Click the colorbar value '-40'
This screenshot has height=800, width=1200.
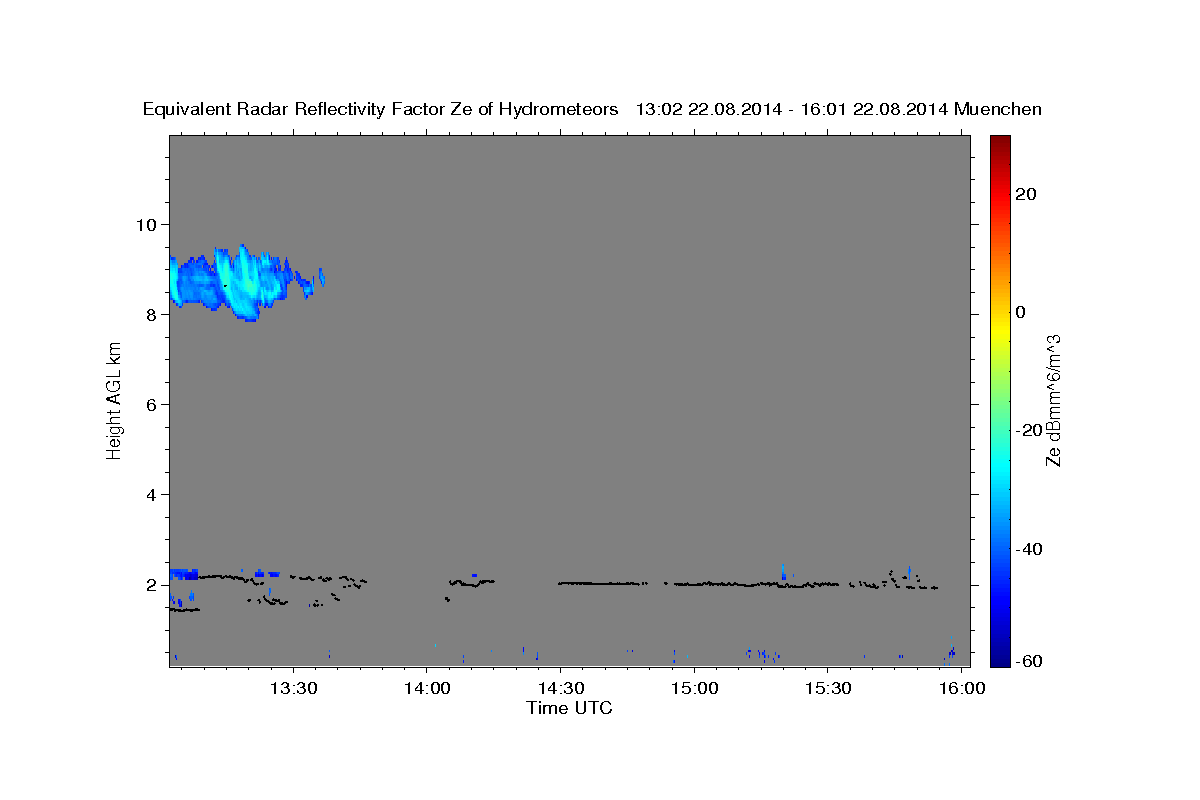tap(1030, 549)
